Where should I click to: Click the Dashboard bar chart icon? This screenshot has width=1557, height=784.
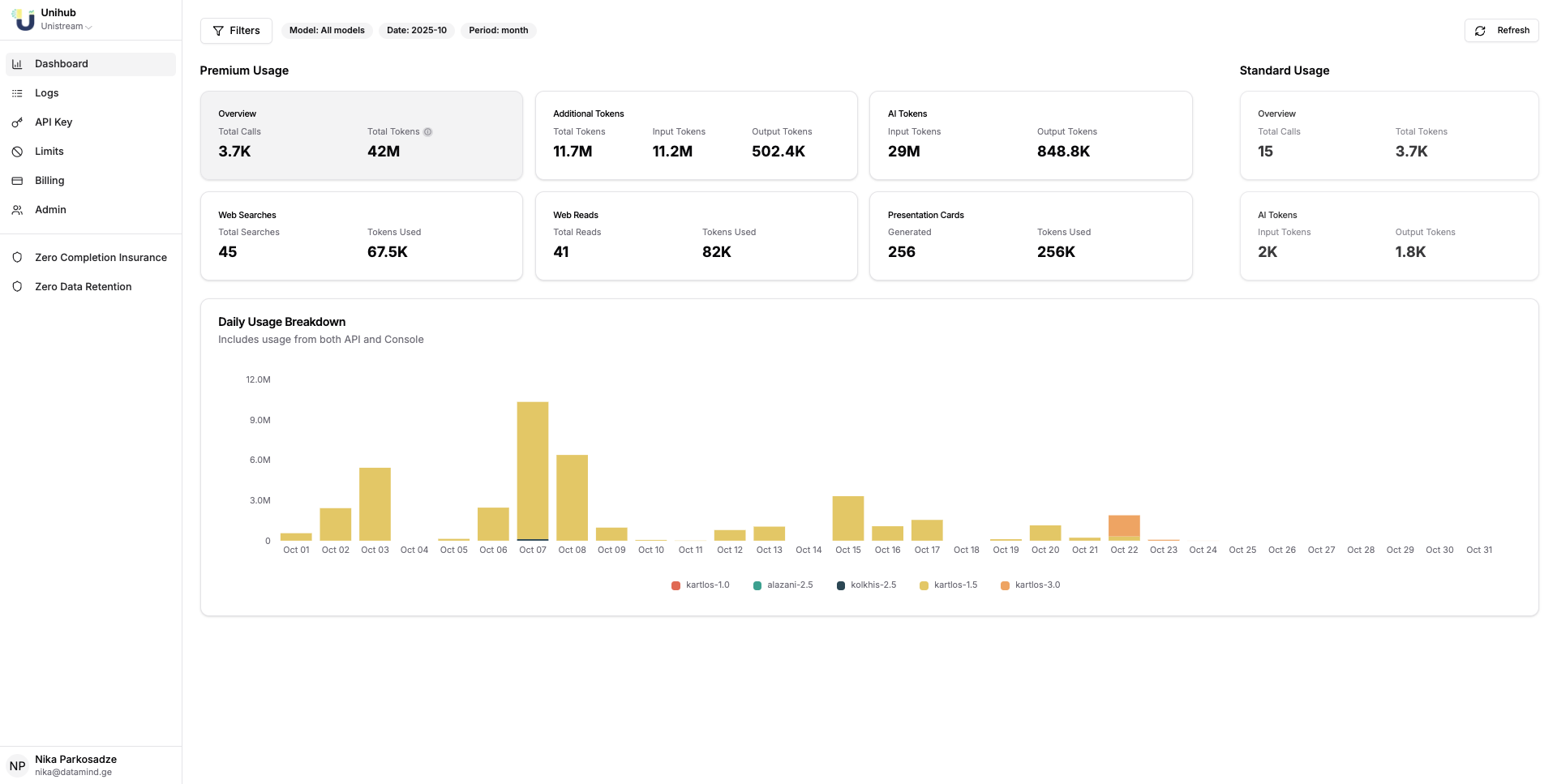pos(17,64)
